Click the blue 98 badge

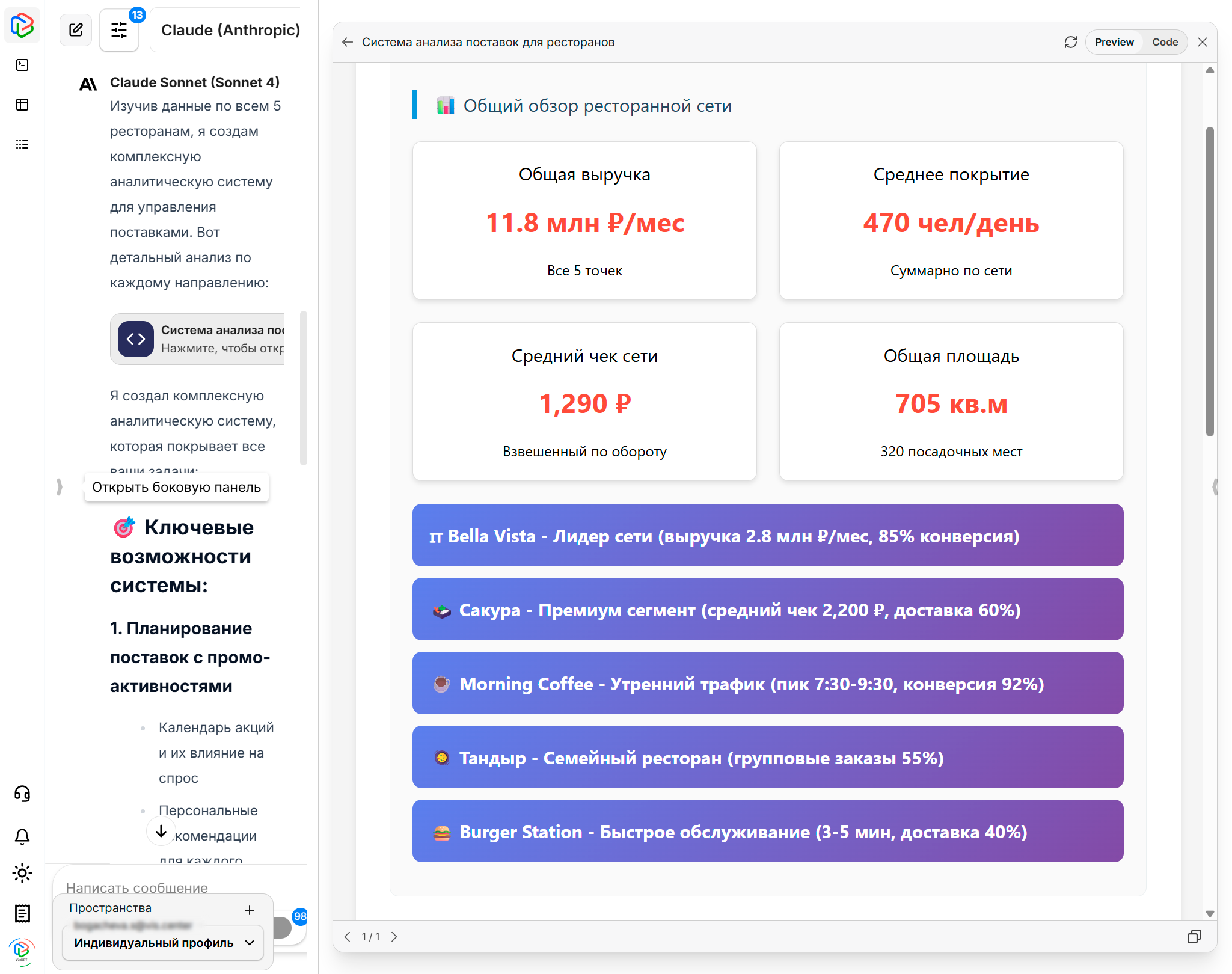pos(300,916)
